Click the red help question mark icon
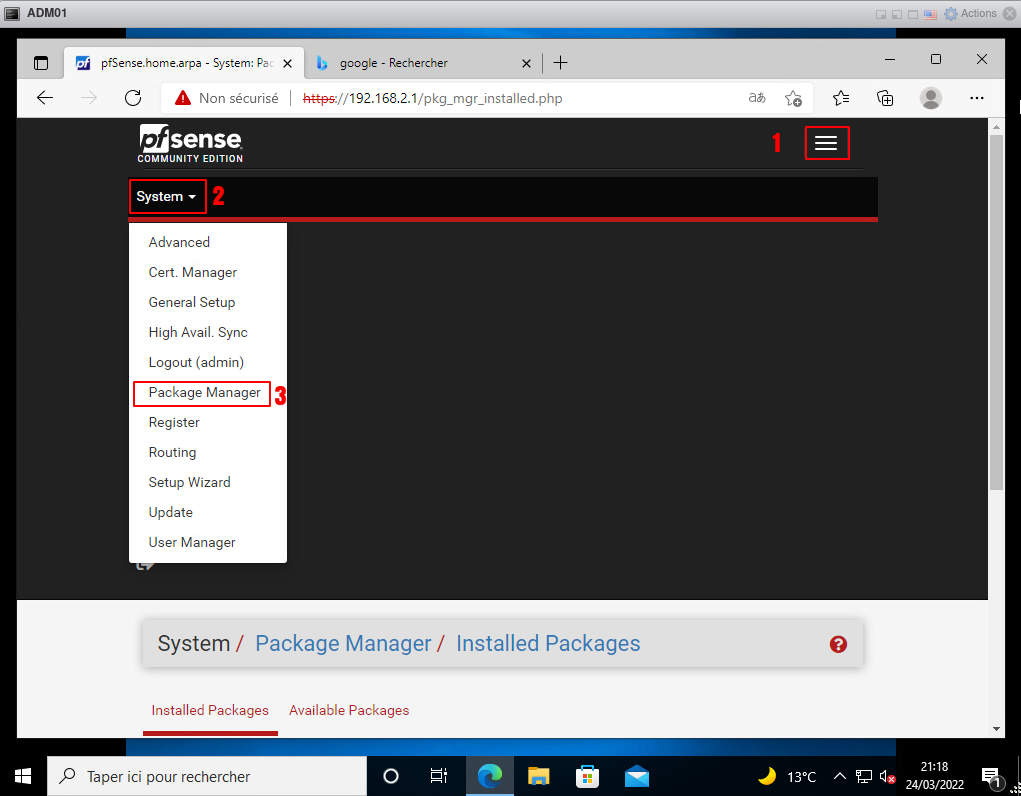Screen dimensions: 1021x796 tap(838, 645)
